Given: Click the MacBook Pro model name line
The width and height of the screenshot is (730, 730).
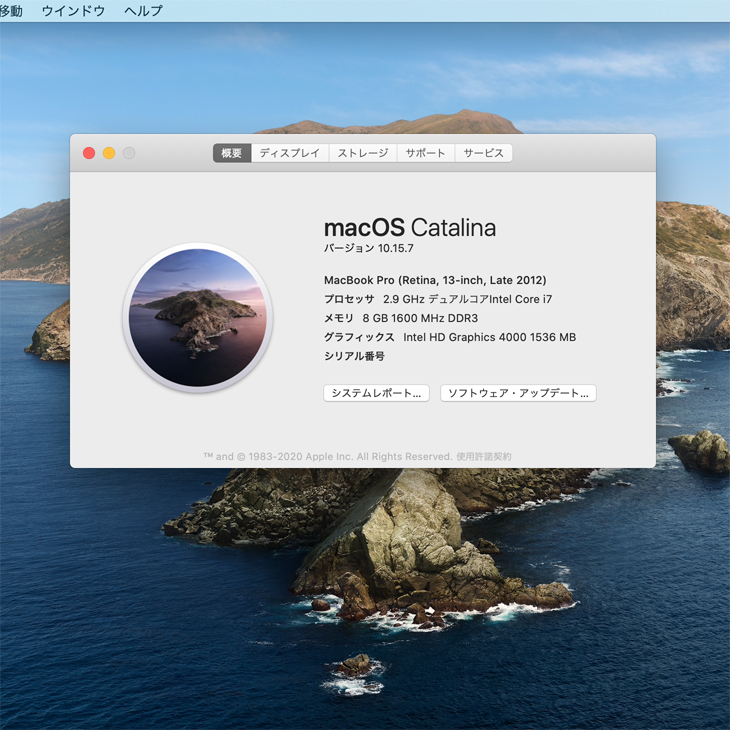Looking at the screenshot, I should click(x=435, y=280).
